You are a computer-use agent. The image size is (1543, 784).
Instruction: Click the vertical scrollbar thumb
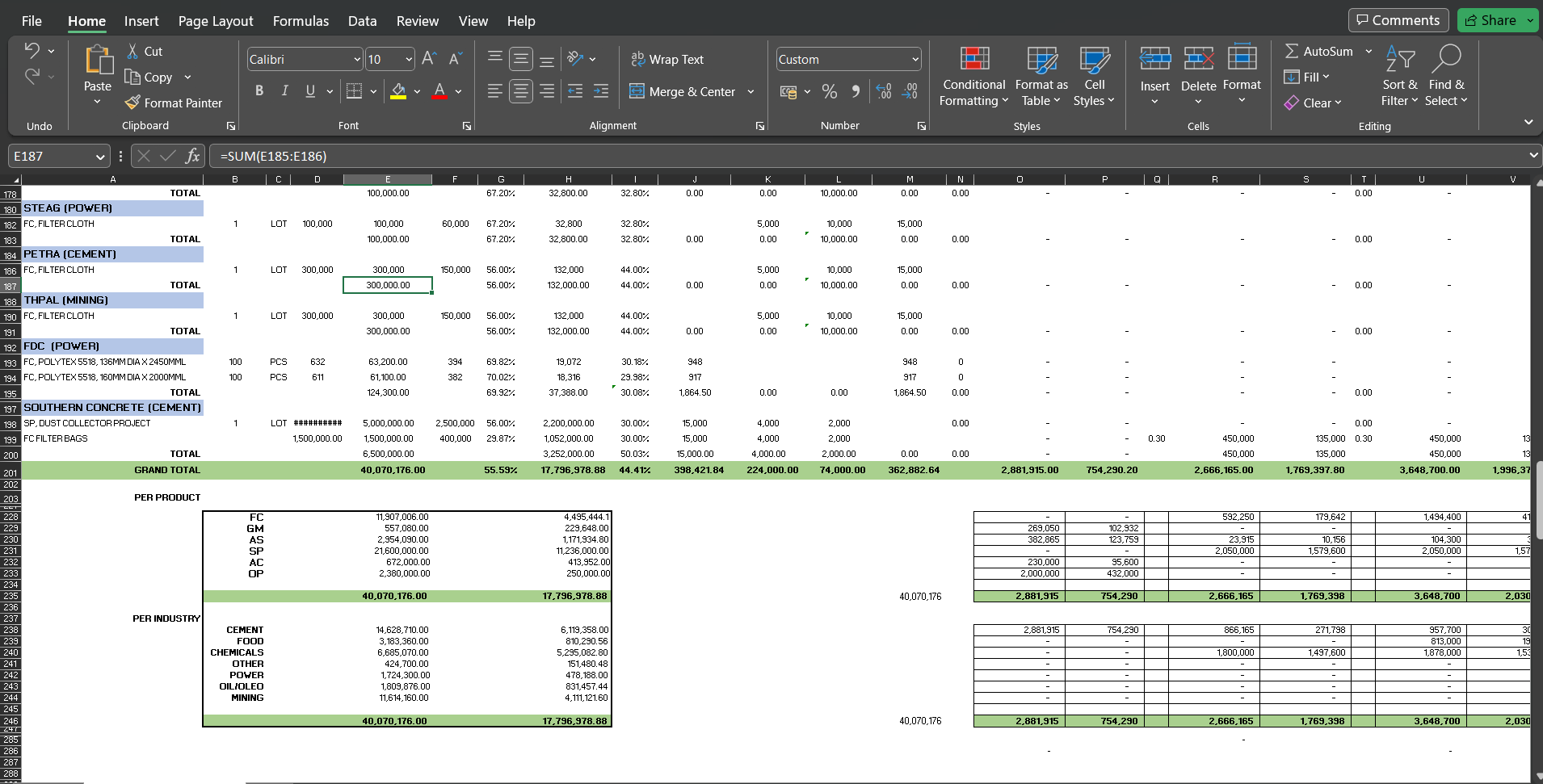click(x=1538, y=501)
